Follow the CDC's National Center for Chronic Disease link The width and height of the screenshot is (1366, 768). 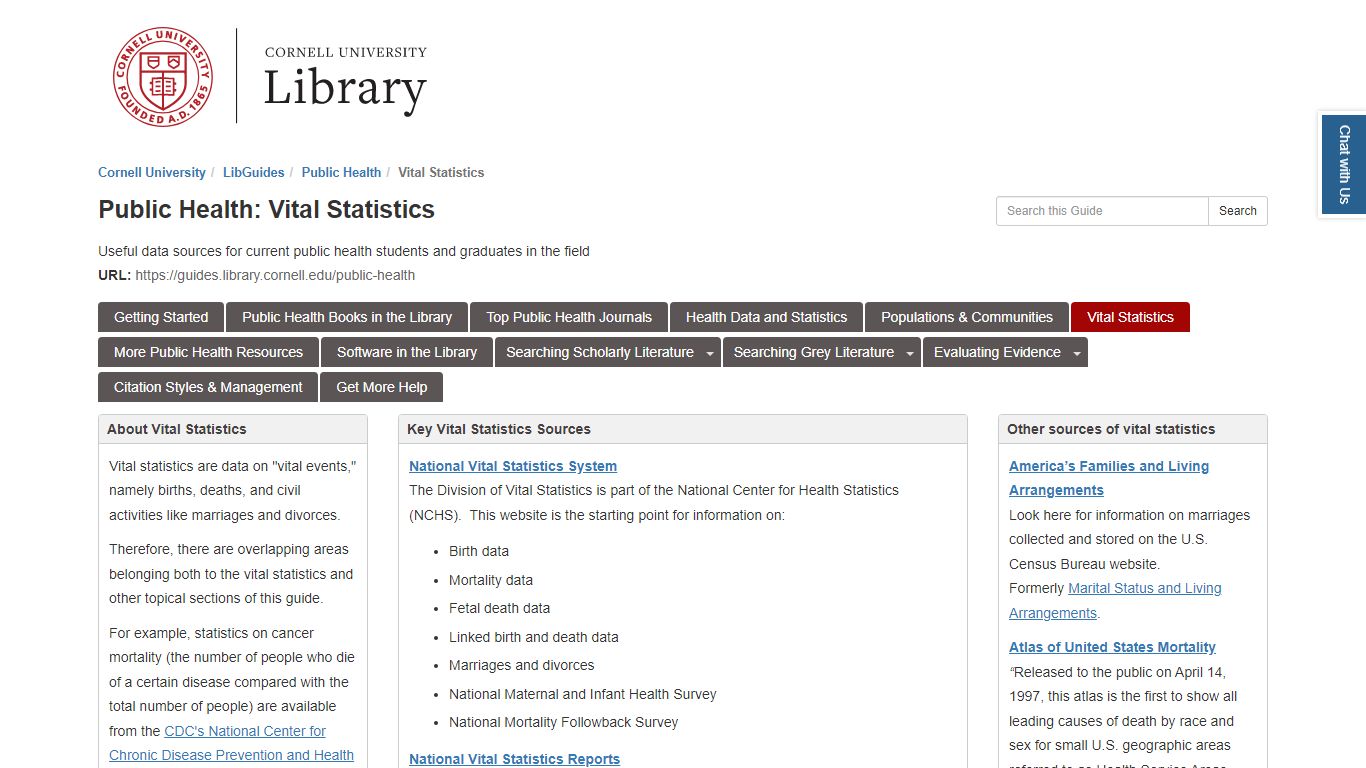click(231, 743)
